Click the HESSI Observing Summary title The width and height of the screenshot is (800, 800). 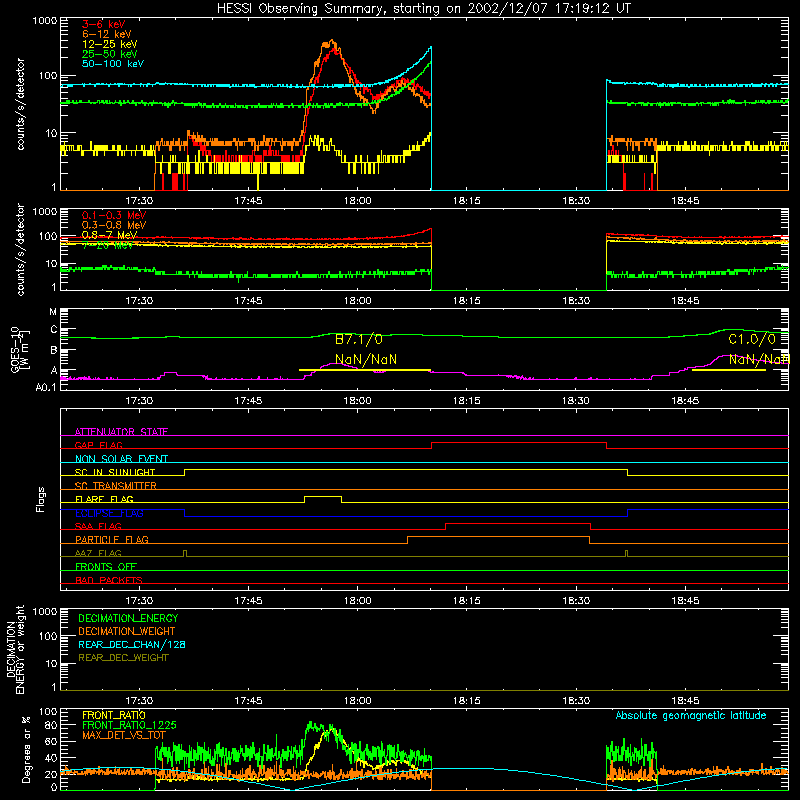coord(423,9)
